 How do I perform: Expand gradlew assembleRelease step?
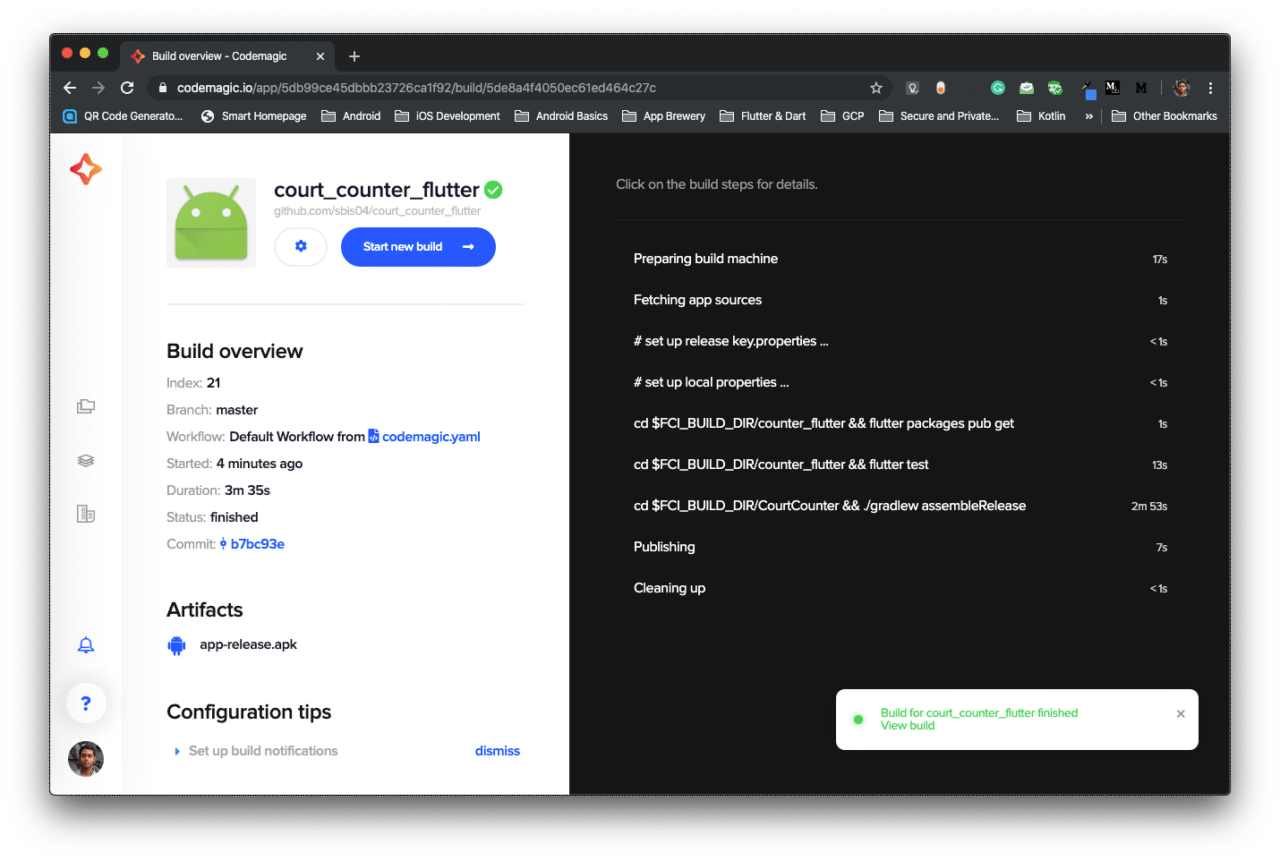[x=900, y=506]
